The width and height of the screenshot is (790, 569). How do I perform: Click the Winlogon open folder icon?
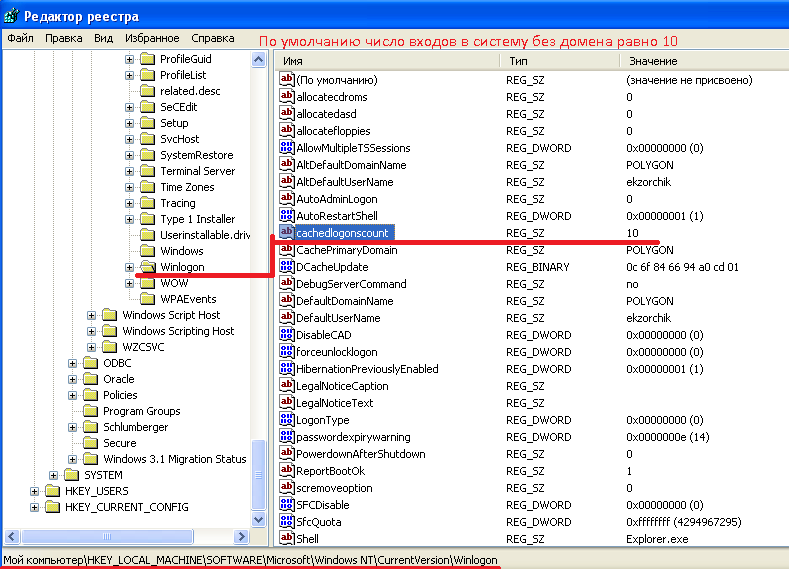148,267
